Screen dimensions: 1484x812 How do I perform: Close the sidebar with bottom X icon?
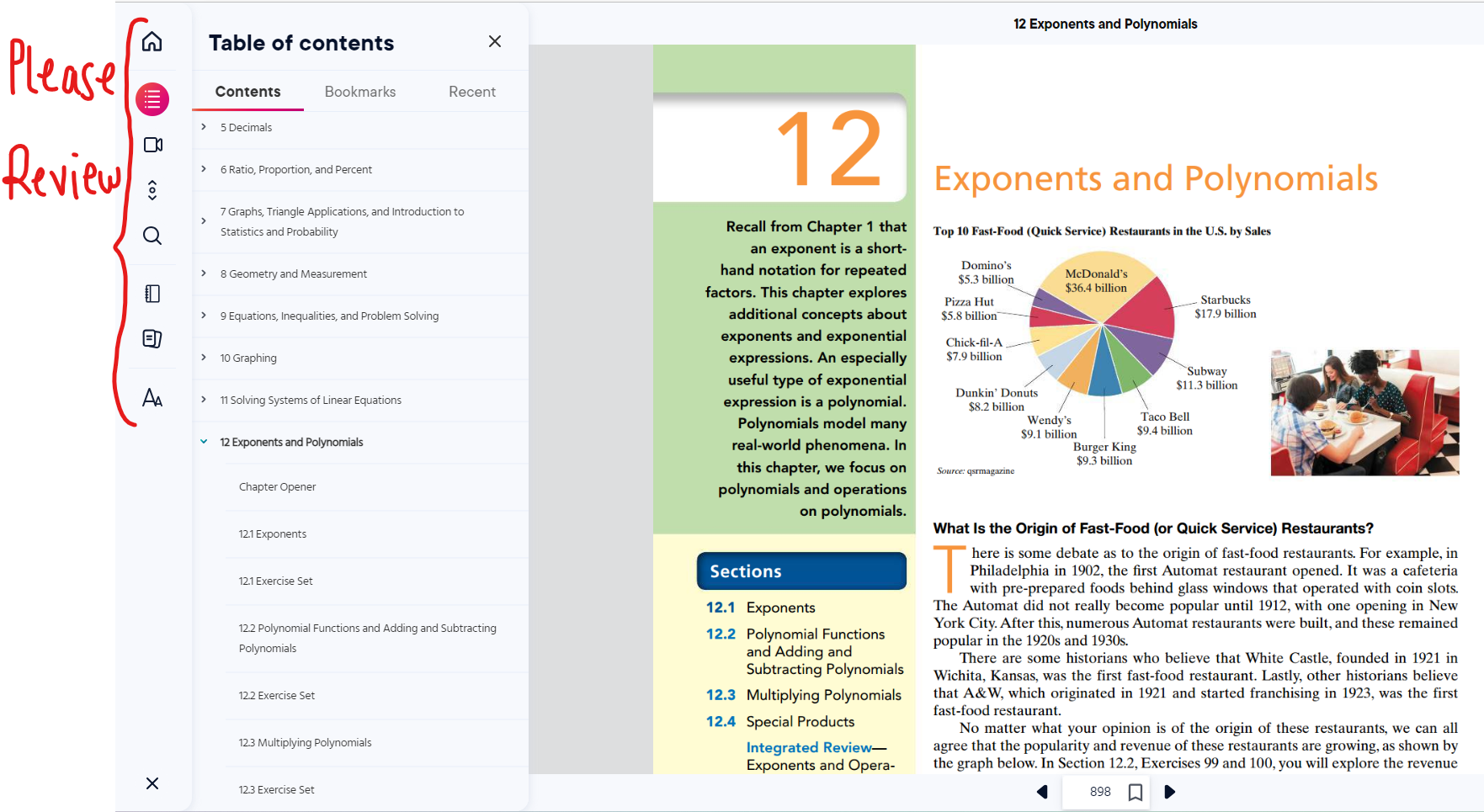click(152, 783)
